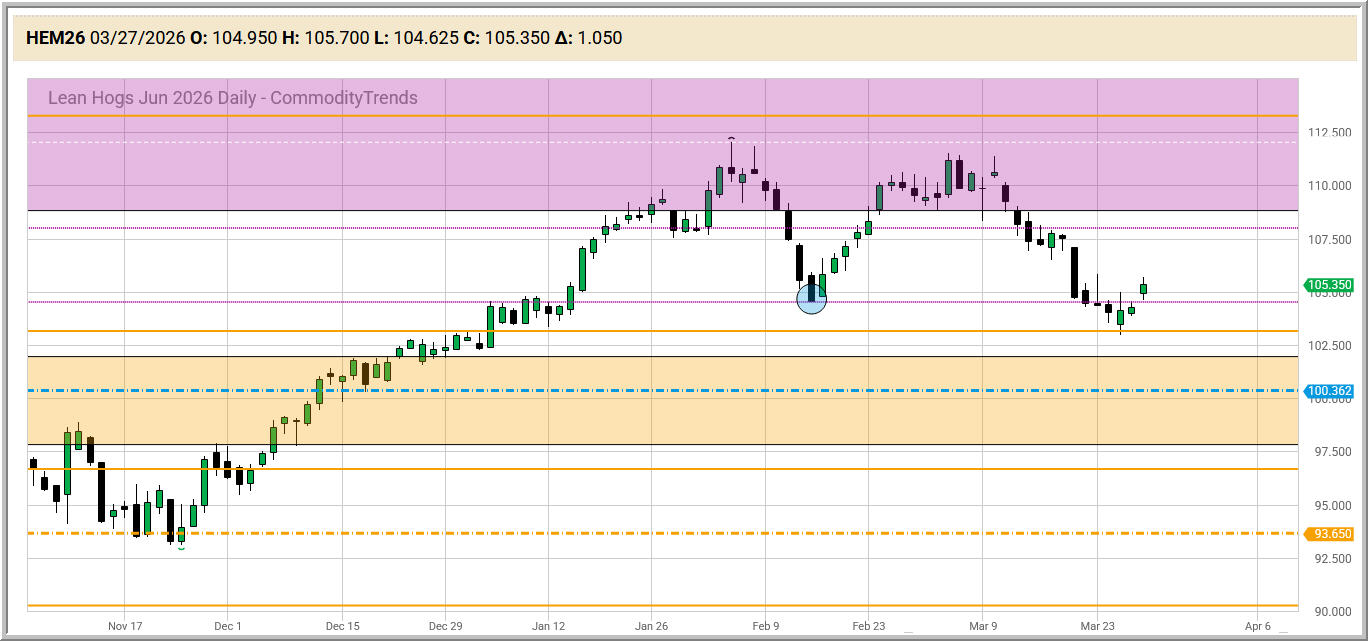Click the green 105.350 current price tag
Viewport: 1368px width, 641px height.
[x=1330, y=285]
